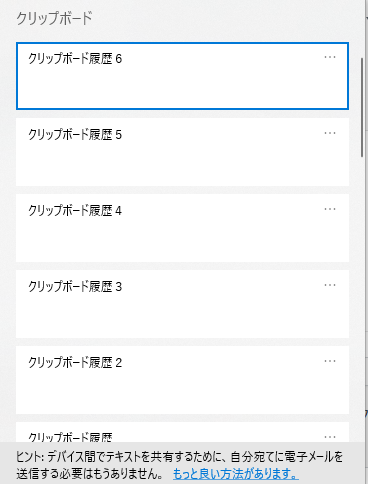The width and height of the screenshot is (368, 484).
Task: Select clipboard item クリップボード履歴 2
Action: tap(182, 380)
